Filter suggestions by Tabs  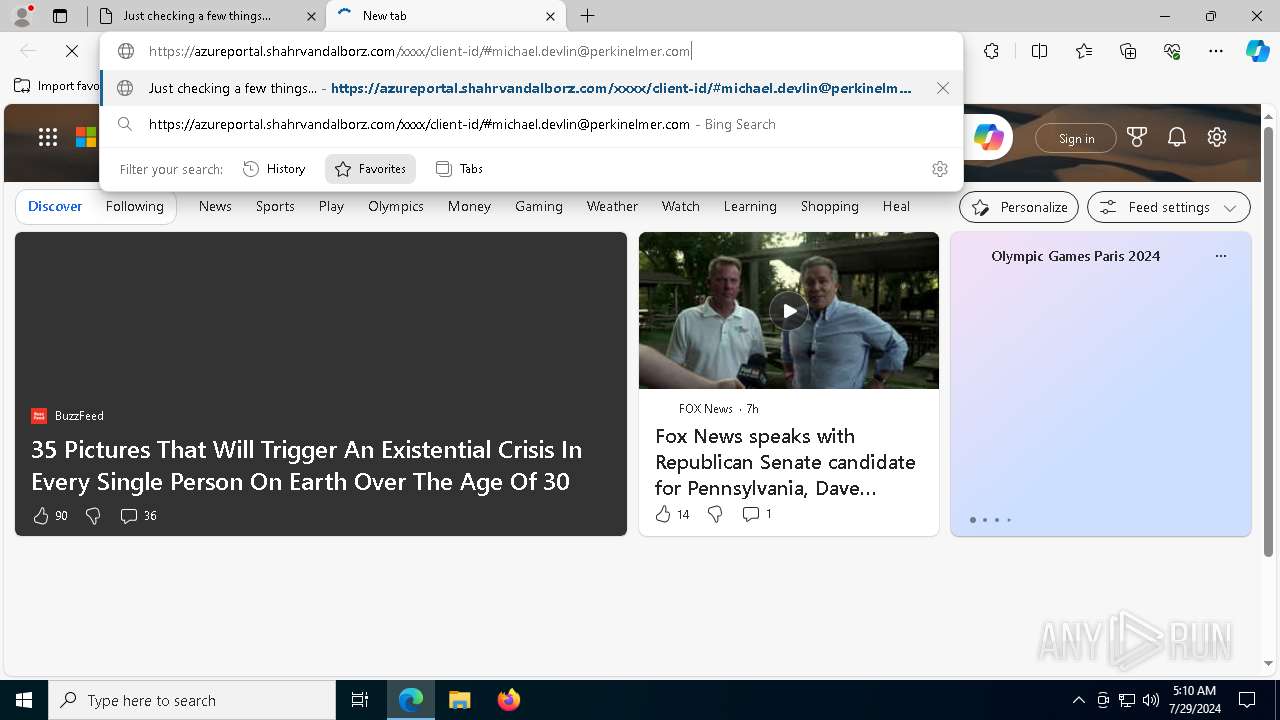click(x=459, y=169)
